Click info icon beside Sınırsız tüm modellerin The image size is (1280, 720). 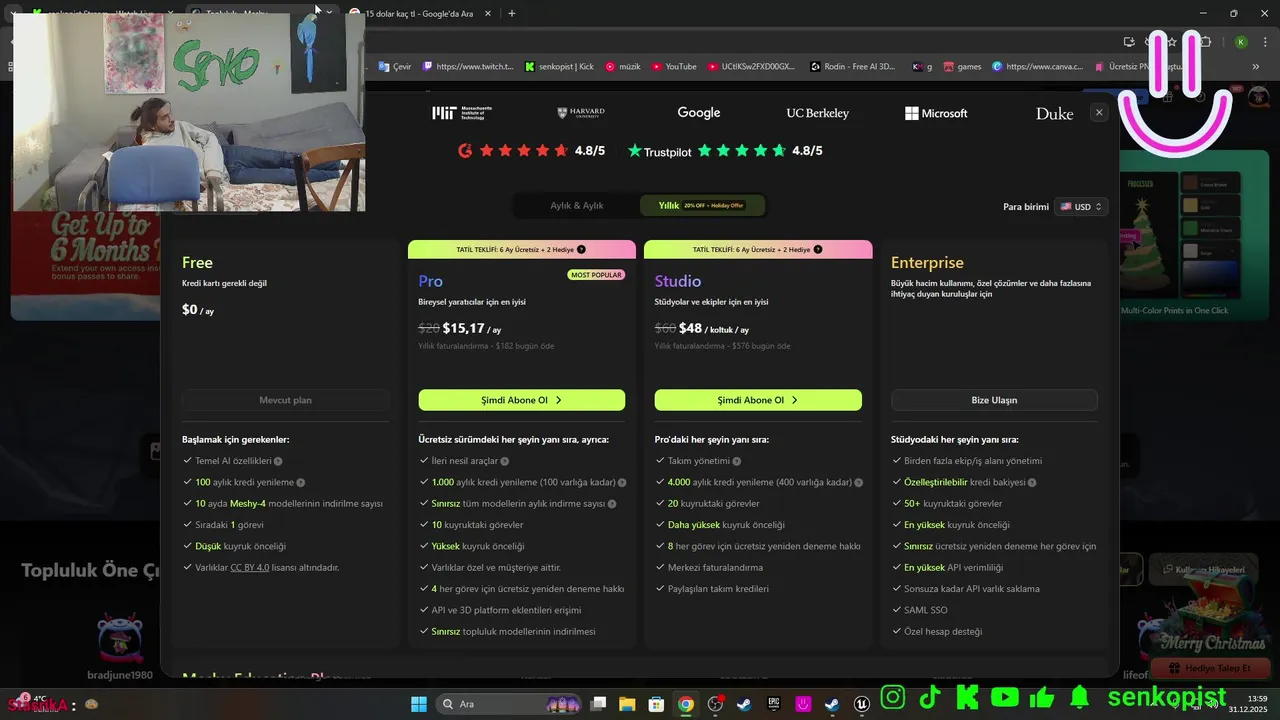pos(612,504)
